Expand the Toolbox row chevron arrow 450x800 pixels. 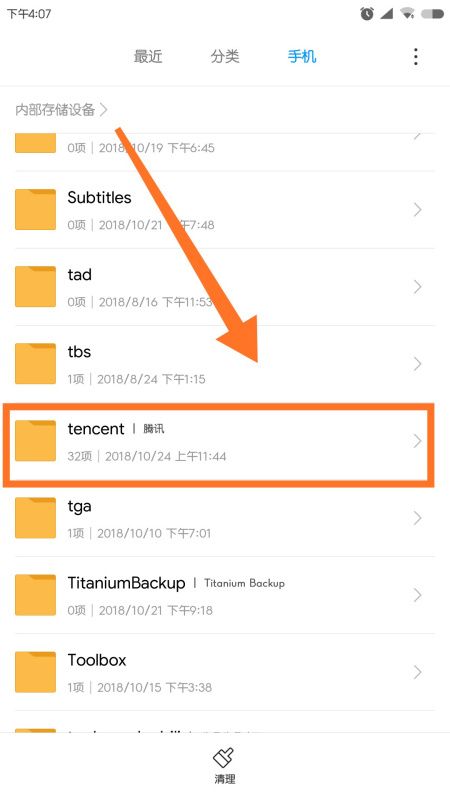pyautogui.click(x=418, y=672)
